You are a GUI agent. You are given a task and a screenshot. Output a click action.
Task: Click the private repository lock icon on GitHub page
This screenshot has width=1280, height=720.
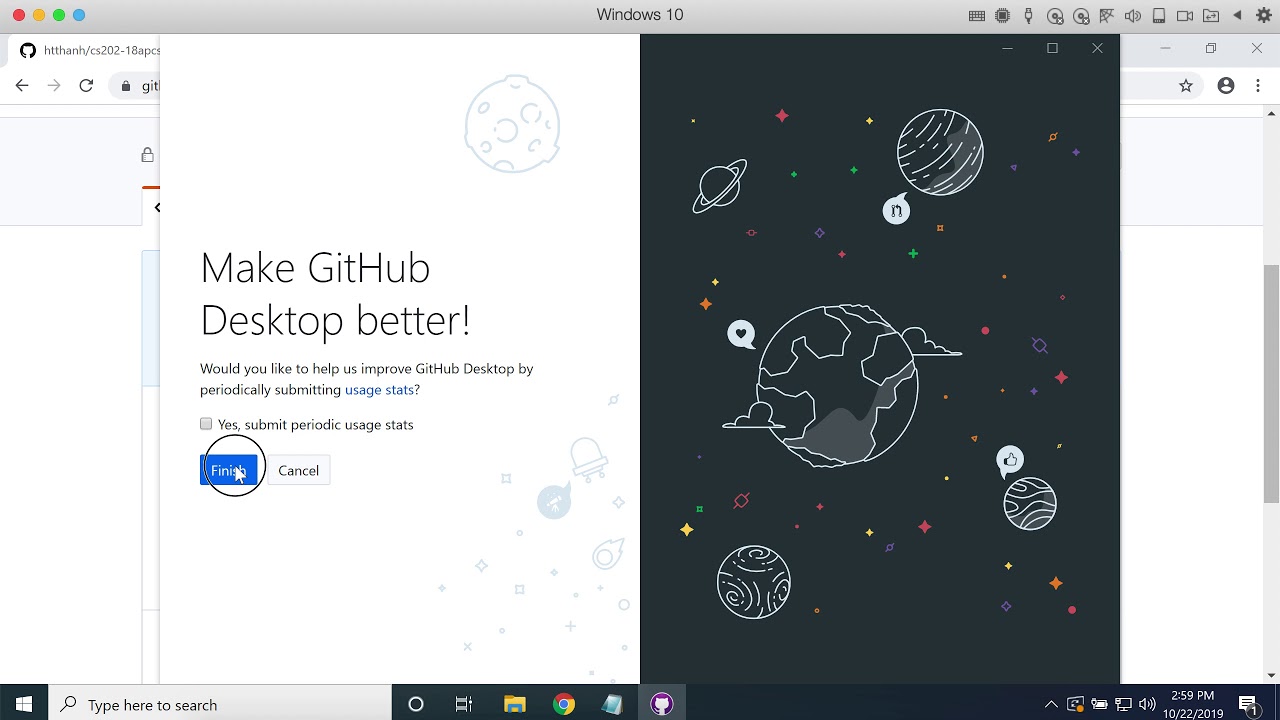click(x=148, y=155)
